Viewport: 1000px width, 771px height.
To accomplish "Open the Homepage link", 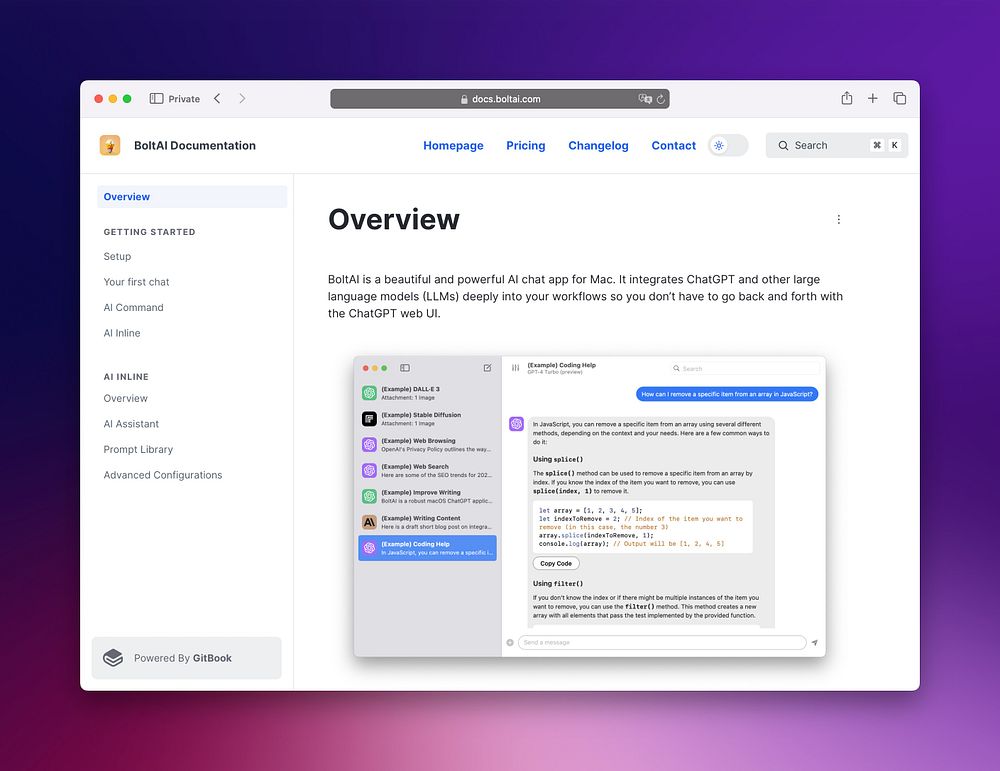I will click(x=453, y=145).
